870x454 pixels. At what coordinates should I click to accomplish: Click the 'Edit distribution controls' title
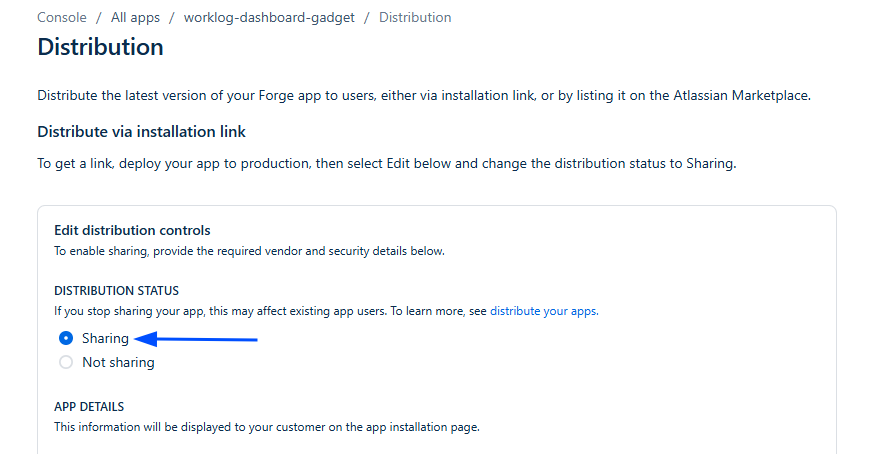pos(132,230)
